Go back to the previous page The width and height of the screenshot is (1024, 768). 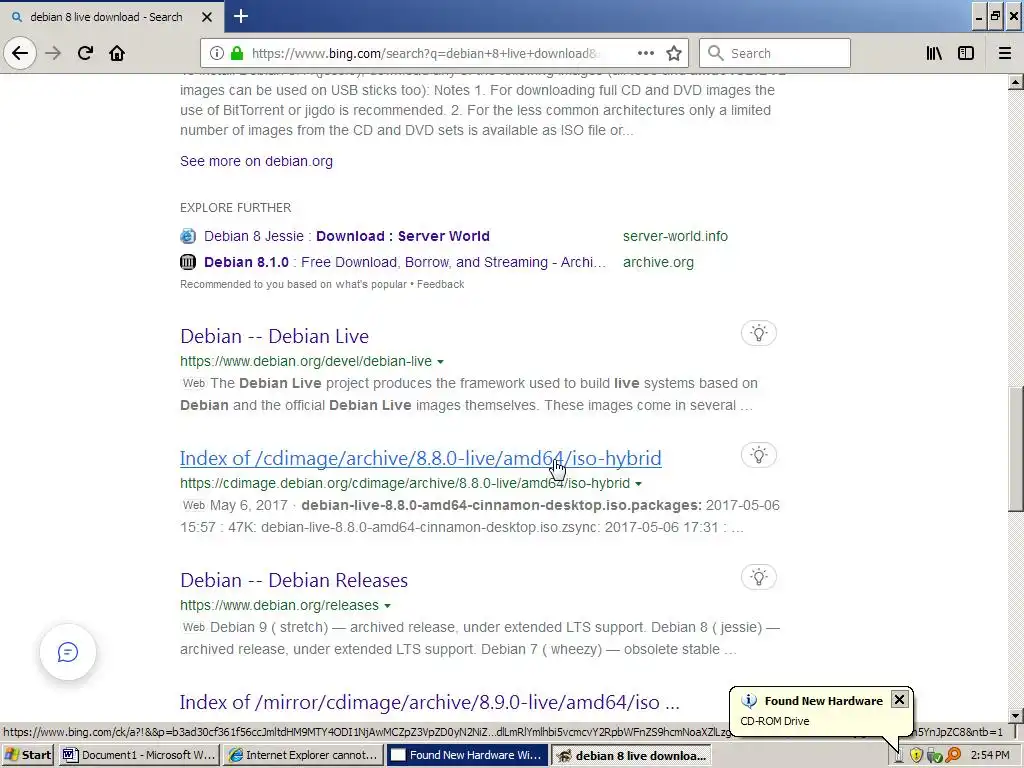(20, 53)
